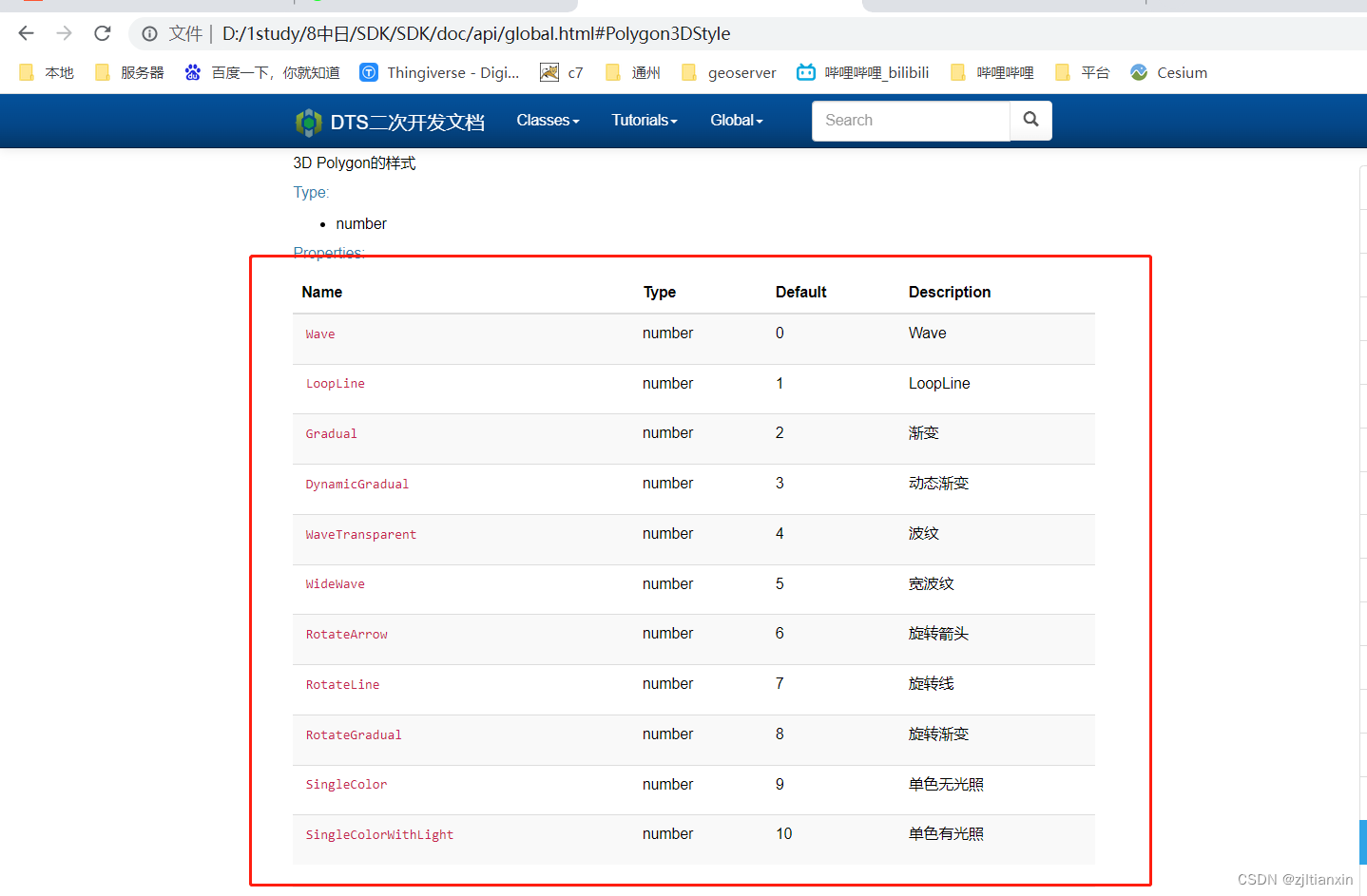Open the c7 bookmark
This screenshot has height=896, width=1367.
pos(562,72)
